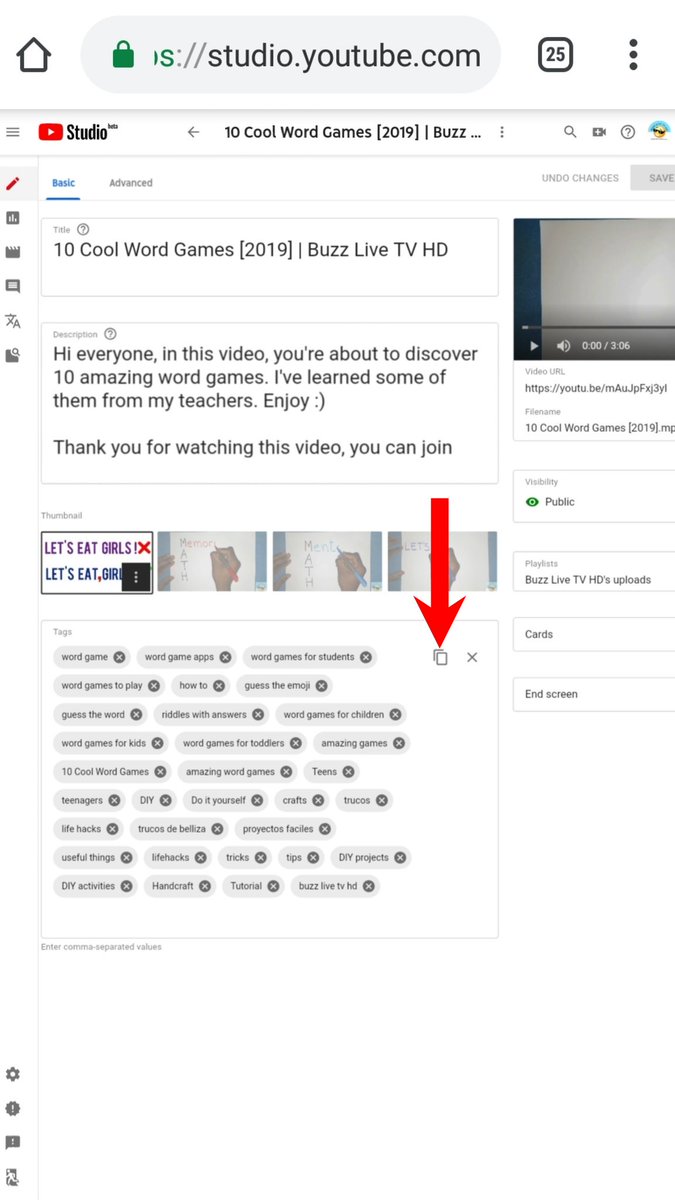Remove the 'DIY' tag
The image size is (675, 1200).
click(x=165, y=800)
